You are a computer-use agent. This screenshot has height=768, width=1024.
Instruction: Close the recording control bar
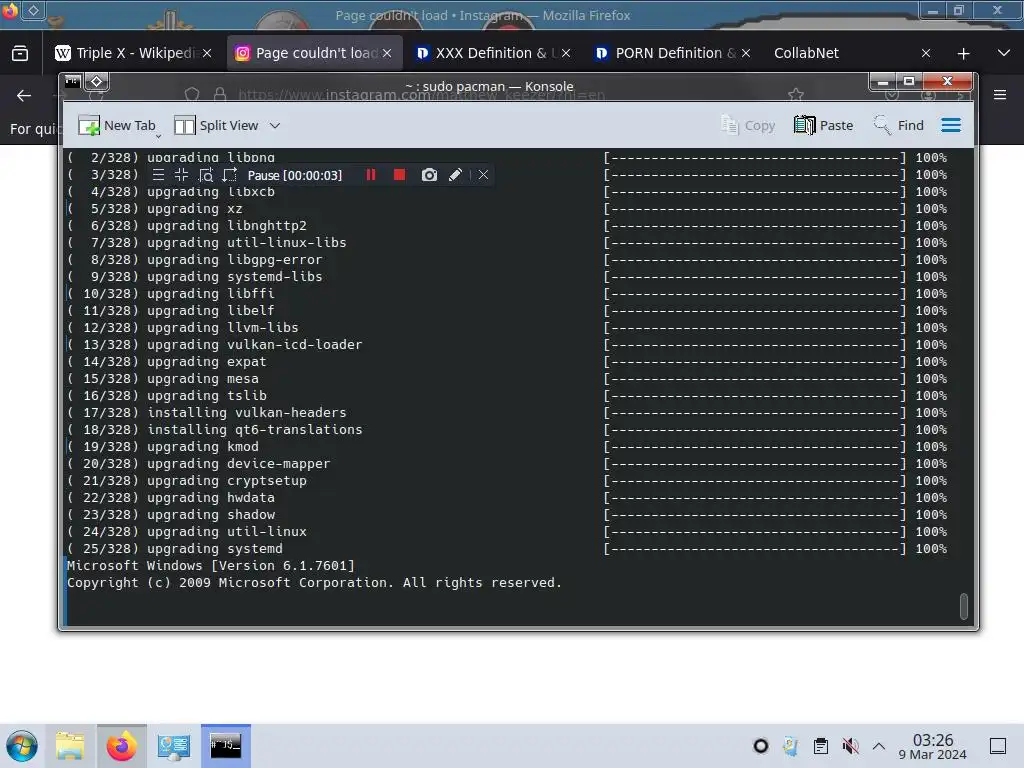coord(483,175)
